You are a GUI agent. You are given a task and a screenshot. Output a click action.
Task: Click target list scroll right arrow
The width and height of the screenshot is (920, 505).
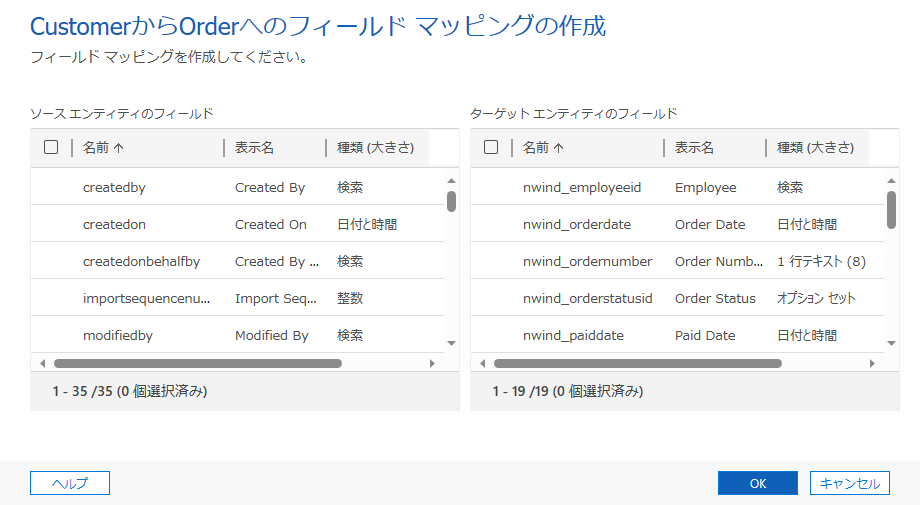[x=872, y=364]
